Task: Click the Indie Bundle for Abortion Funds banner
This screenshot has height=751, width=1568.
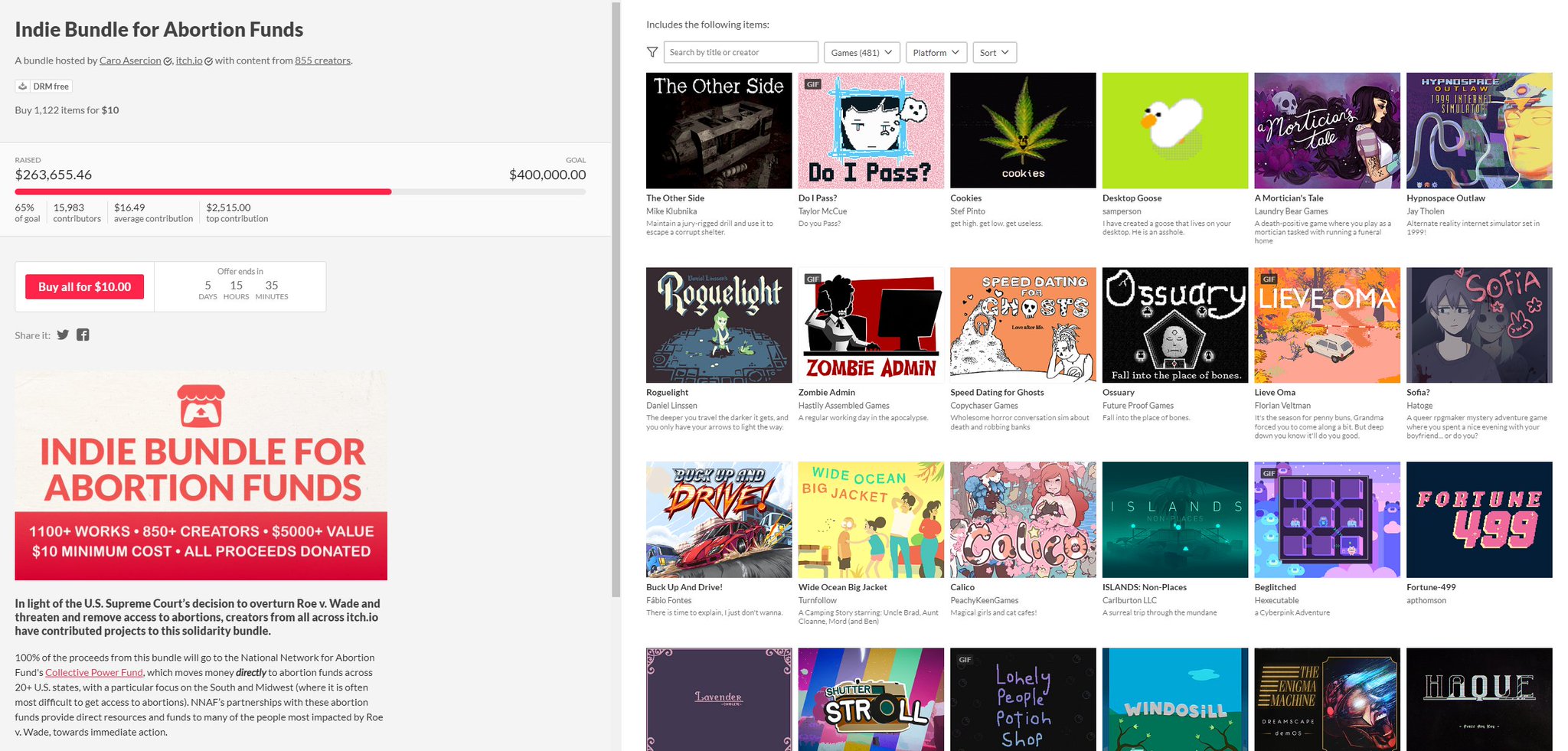Action: click(201, 475)
